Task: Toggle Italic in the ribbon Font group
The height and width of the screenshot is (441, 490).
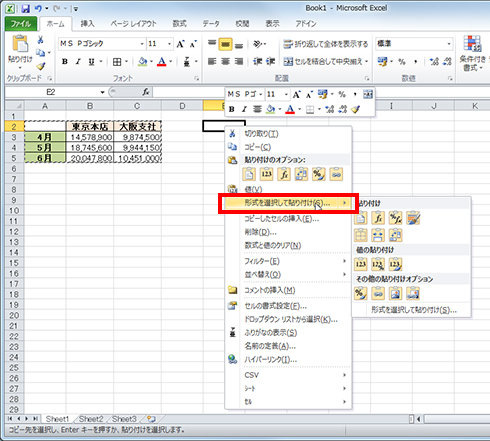Action: (x=78, y=62)
